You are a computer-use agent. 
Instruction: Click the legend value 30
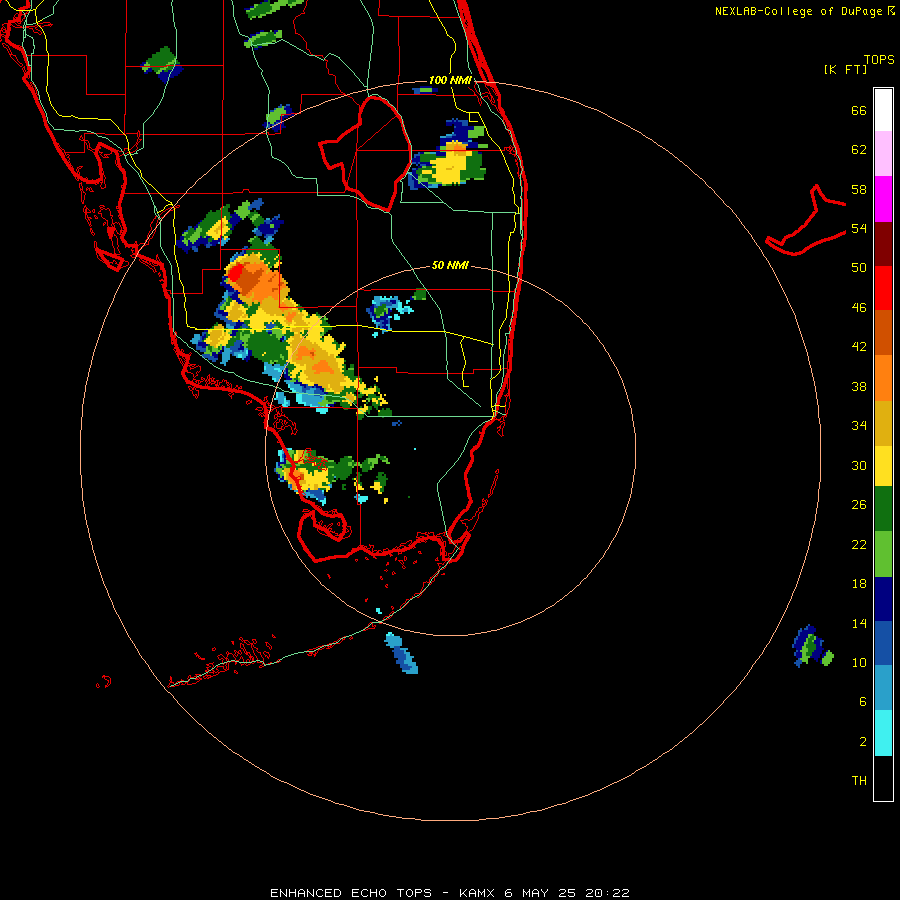coord(859,465)
